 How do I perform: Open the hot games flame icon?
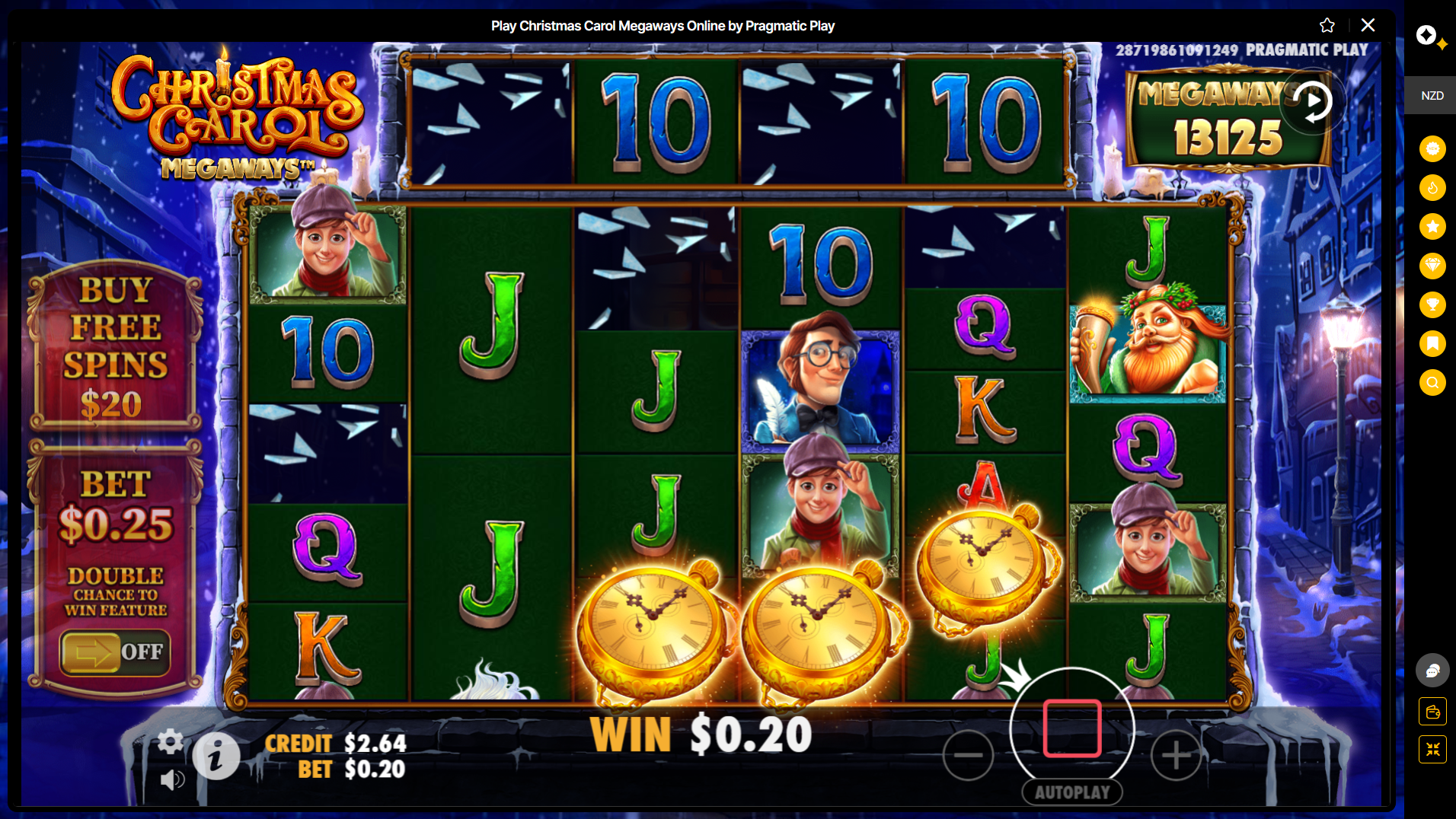pos(1432,187)
